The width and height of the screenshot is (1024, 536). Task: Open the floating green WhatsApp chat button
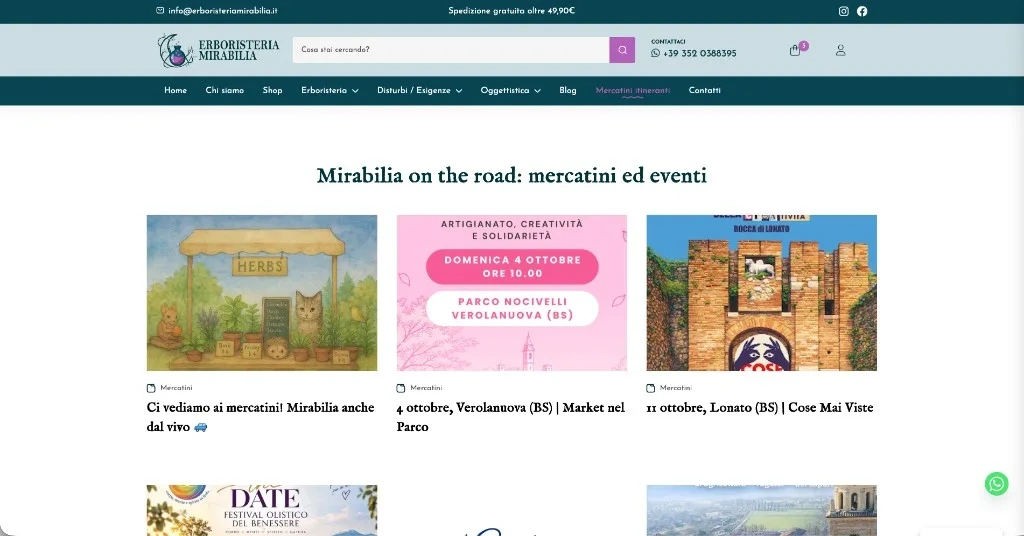point(997,484)
